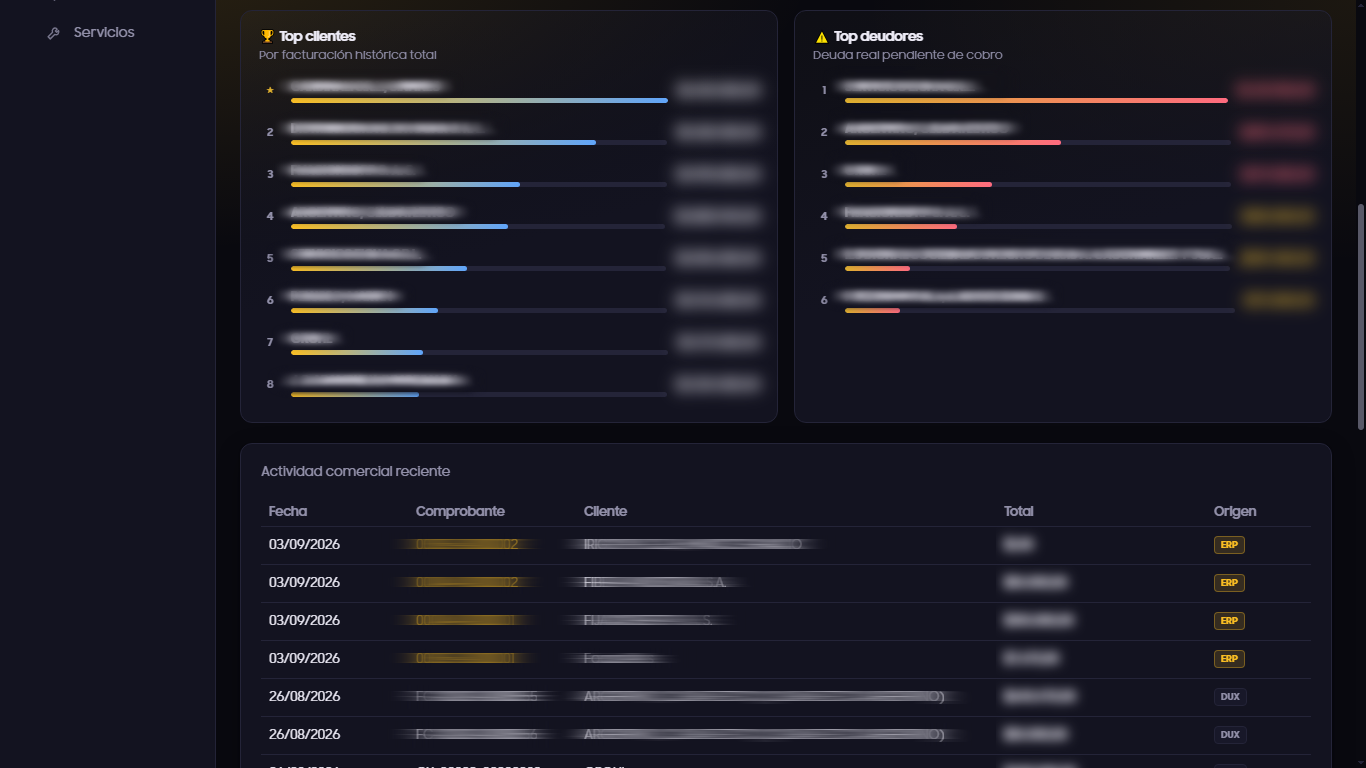Image resolution: width=1366 pixels, height=768 pixels.
Task: Click progress bar of client ranked 8
Action: (479, 394)
